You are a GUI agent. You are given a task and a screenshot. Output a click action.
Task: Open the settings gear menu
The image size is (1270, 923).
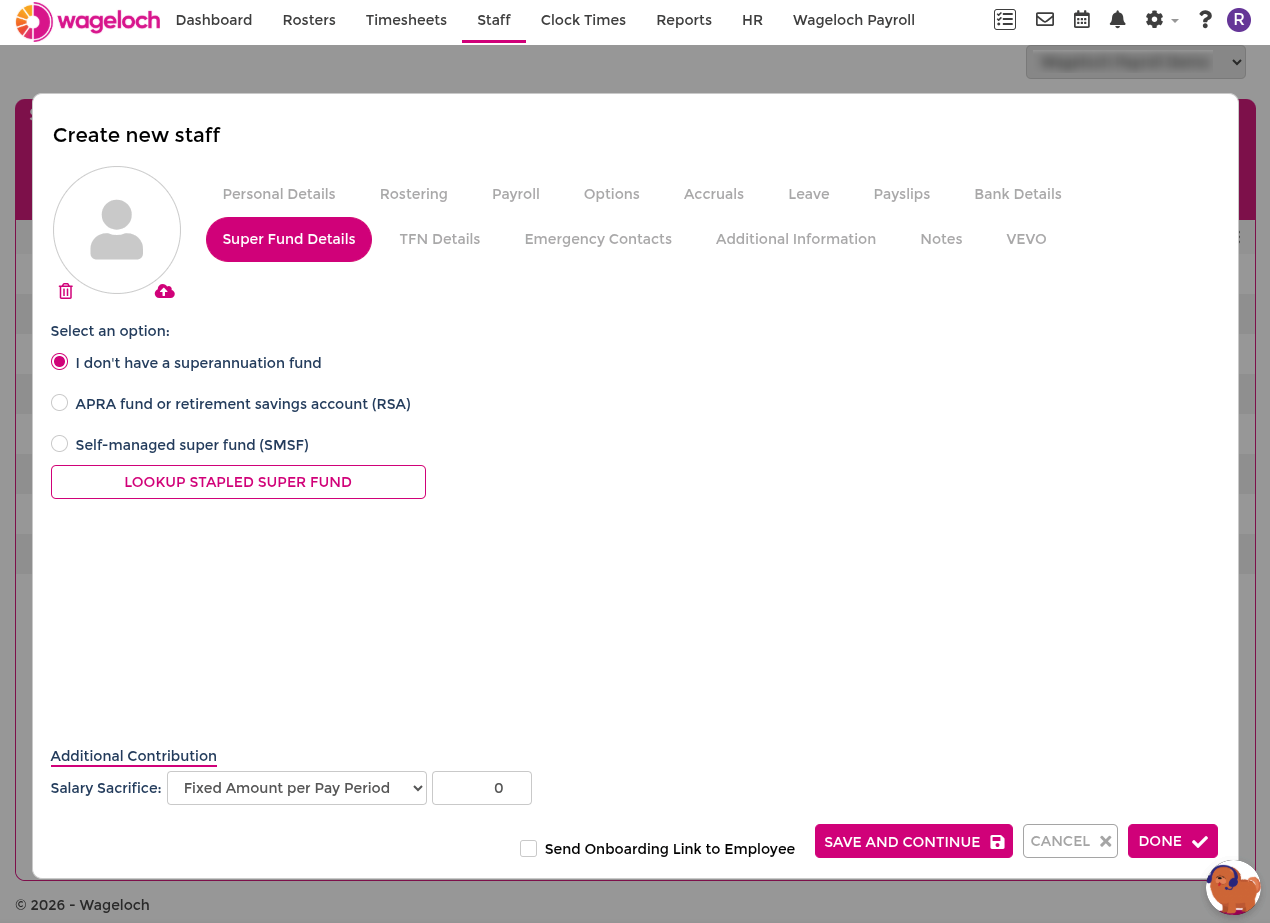tap(1161, 20)
